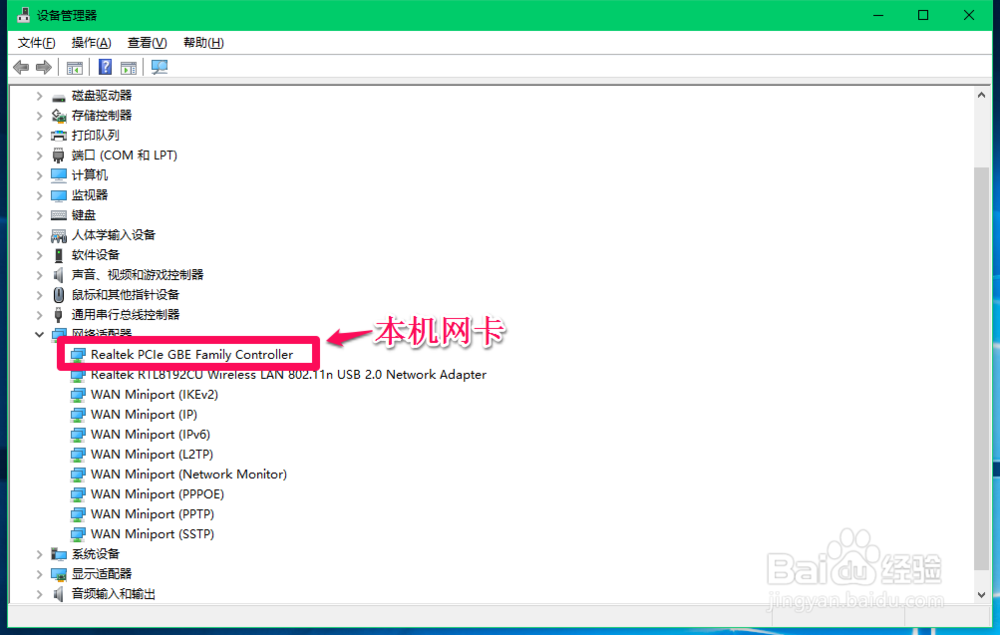Click the speaker icon beside 声音、视频和游戏控制器
Viewport: 1000px width, 635px height.
coord(59,275)
